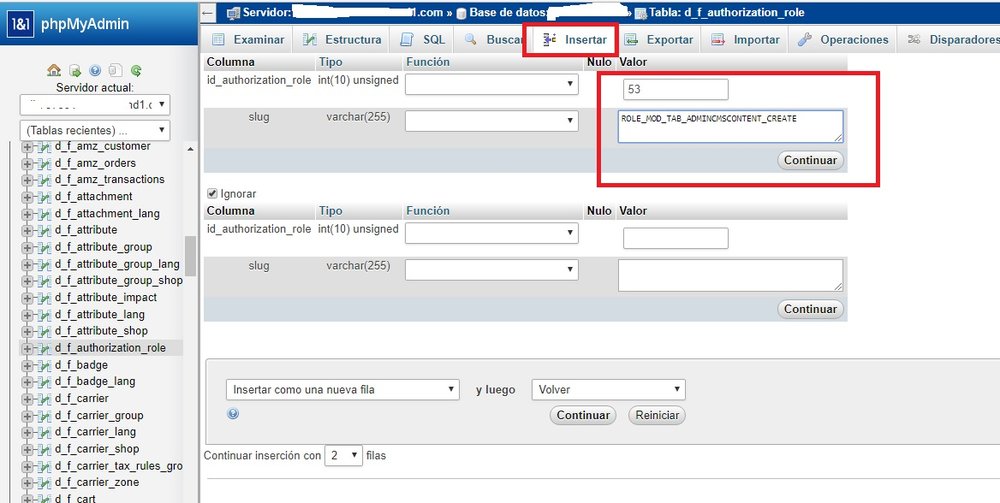Click Continuar under the second row form
The height and width of the screenshot is (503, 1000).
point(811,309)
